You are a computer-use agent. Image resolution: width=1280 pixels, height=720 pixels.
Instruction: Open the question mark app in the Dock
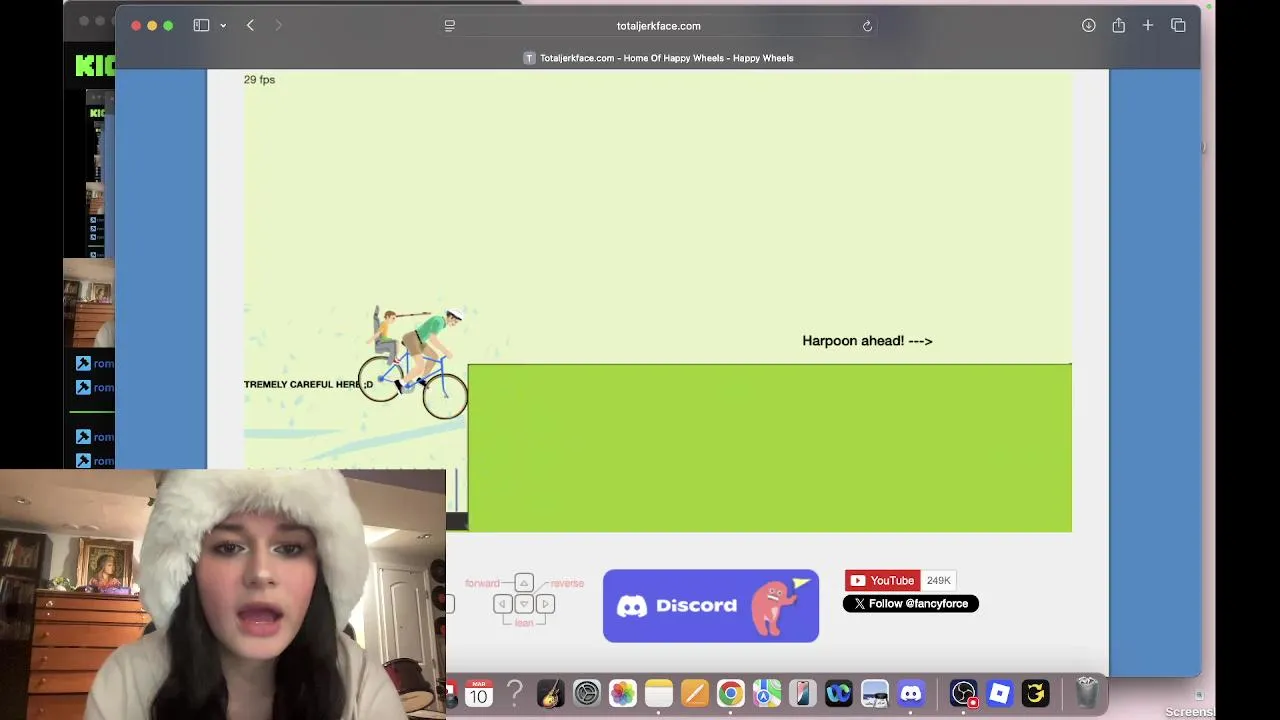514,693
